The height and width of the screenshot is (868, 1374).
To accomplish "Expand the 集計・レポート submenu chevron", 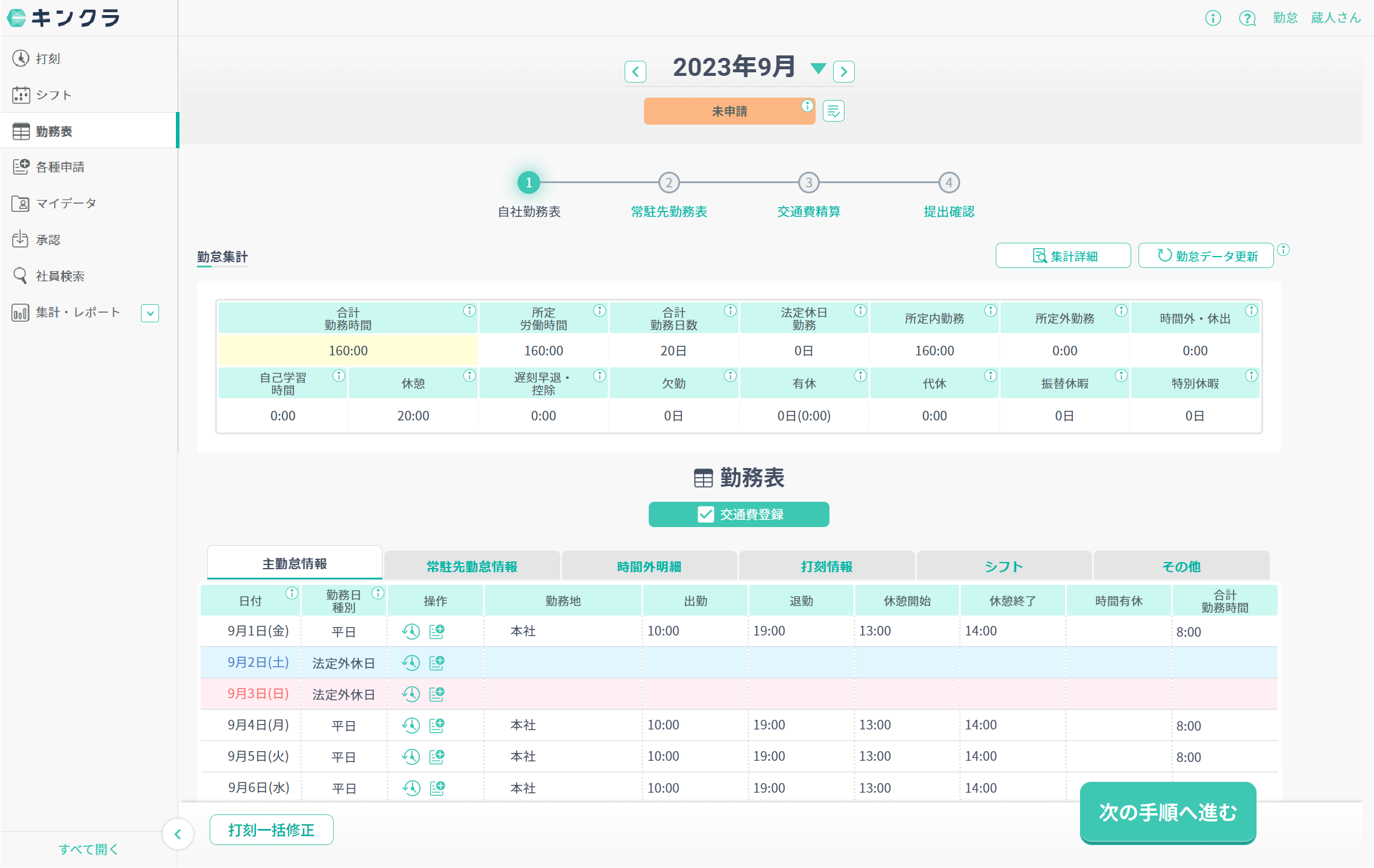I will (150, 313).
